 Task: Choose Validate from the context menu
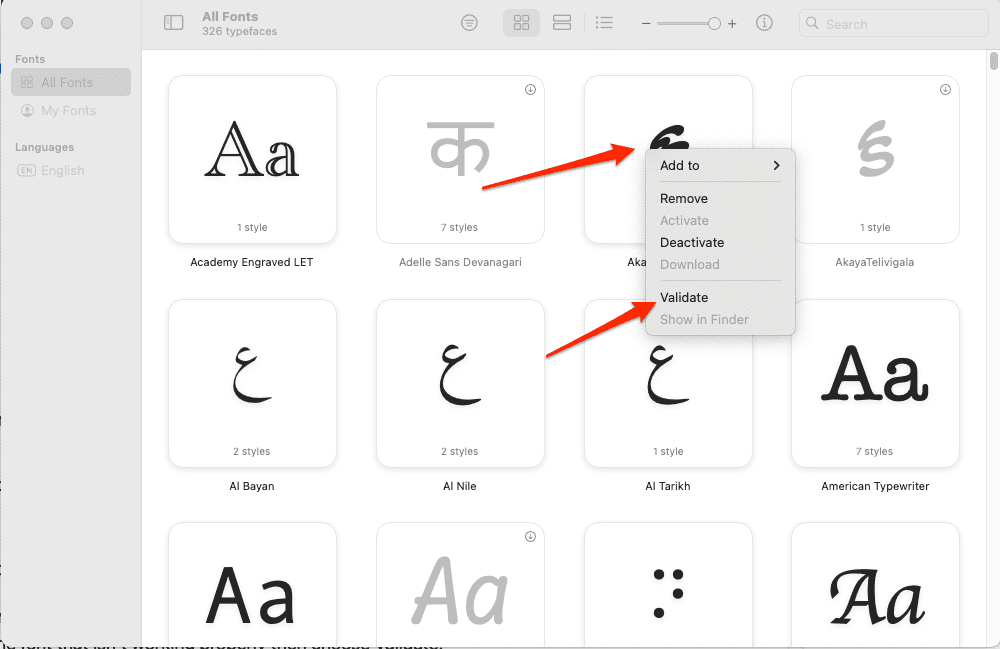pyautogui.click(x=684, y=297)
